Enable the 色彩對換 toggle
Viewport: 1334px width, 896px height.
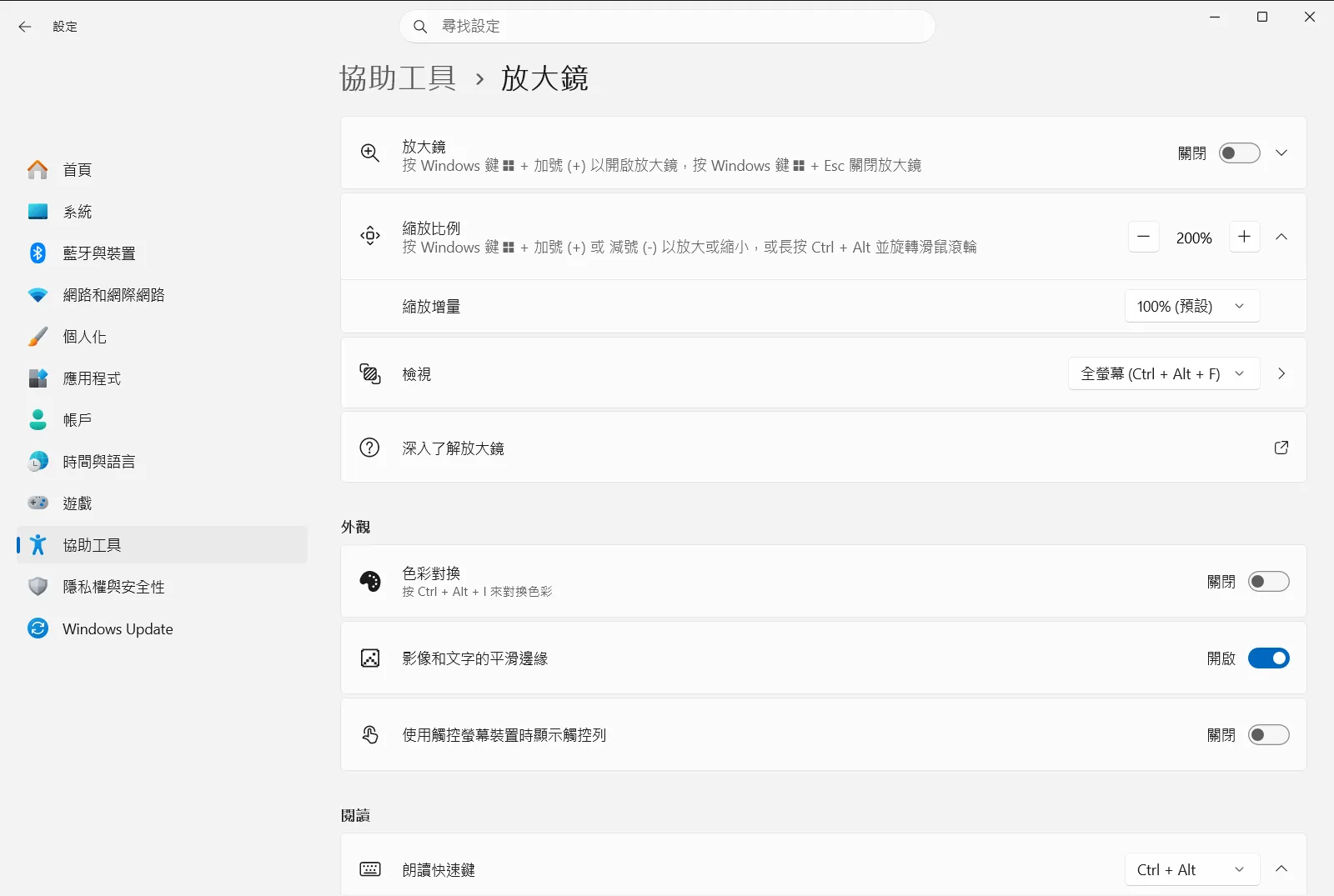pyautogui.click(x=1269, y=582)
